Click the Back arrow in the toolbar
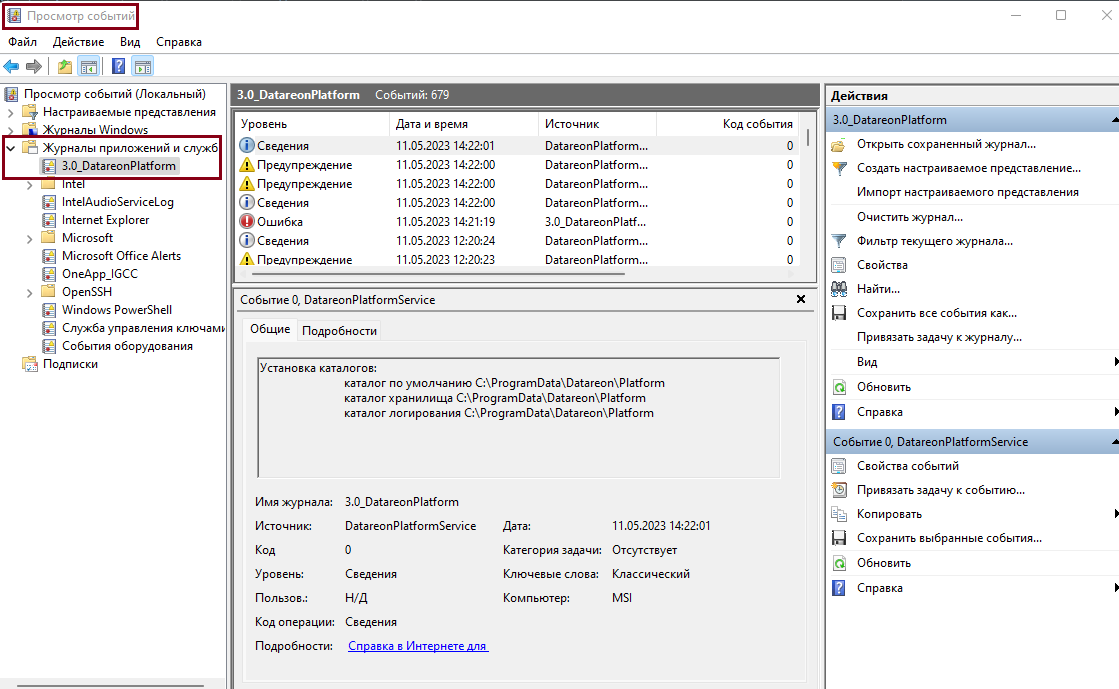The width and height of the screenshot is (1119, 689). pyautogui.click(x=11, y=67)
